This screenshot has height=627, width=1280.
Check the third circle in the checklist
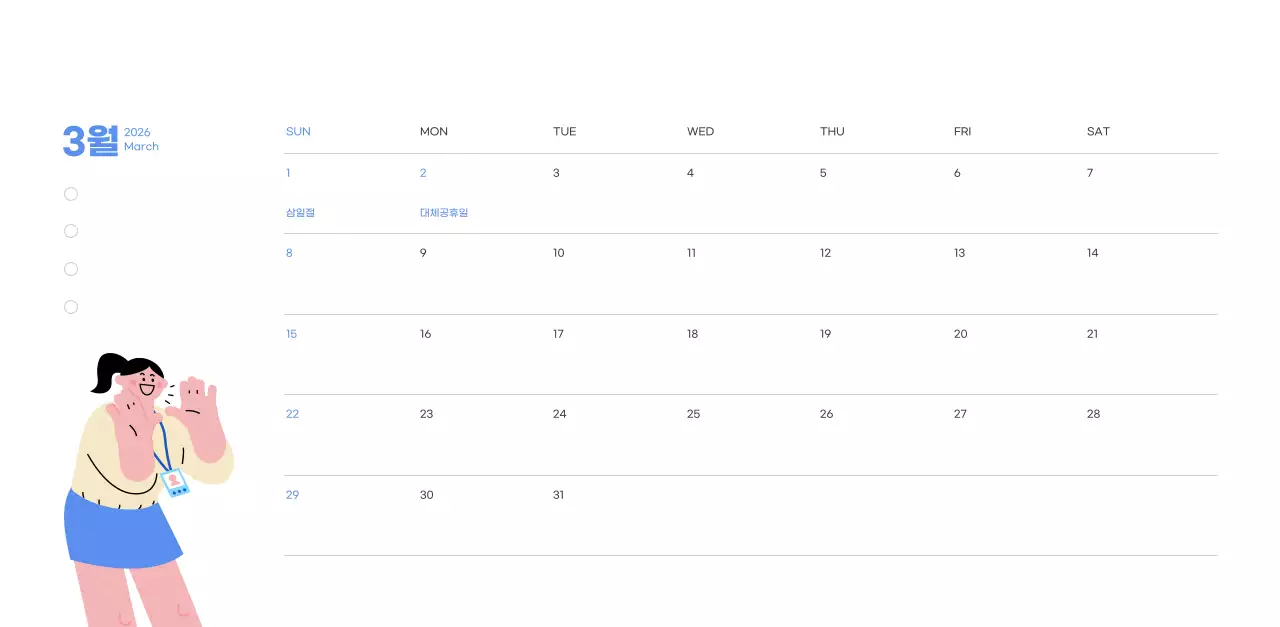71,269
